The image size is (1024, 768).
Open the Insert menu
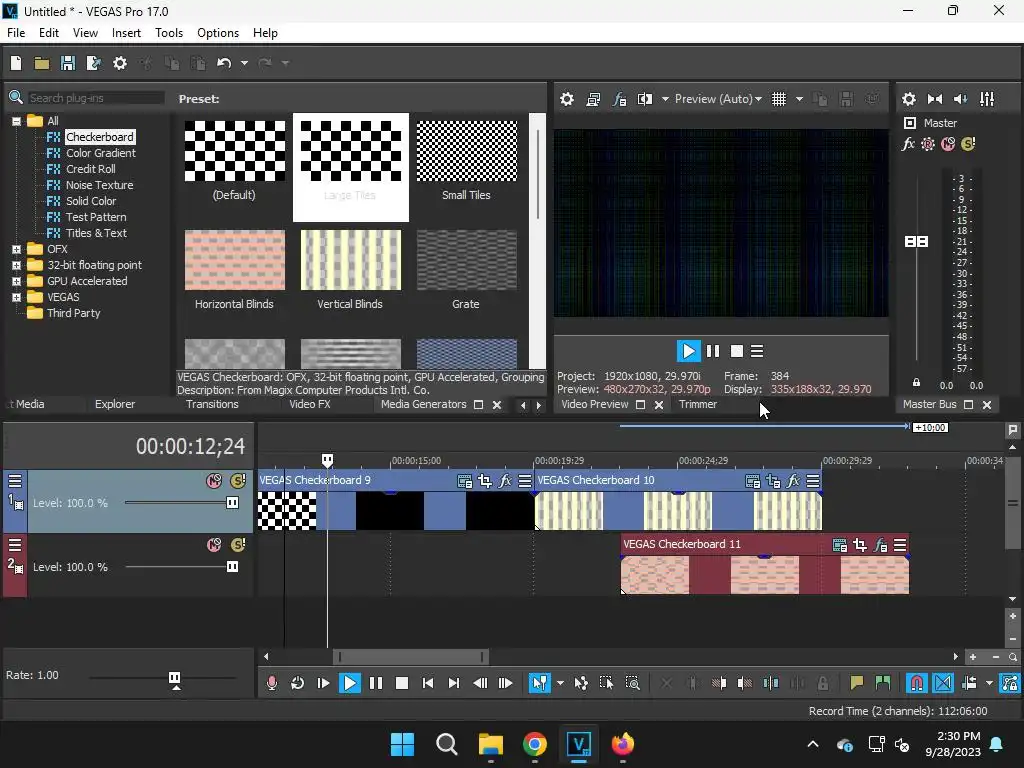(126, 33)
